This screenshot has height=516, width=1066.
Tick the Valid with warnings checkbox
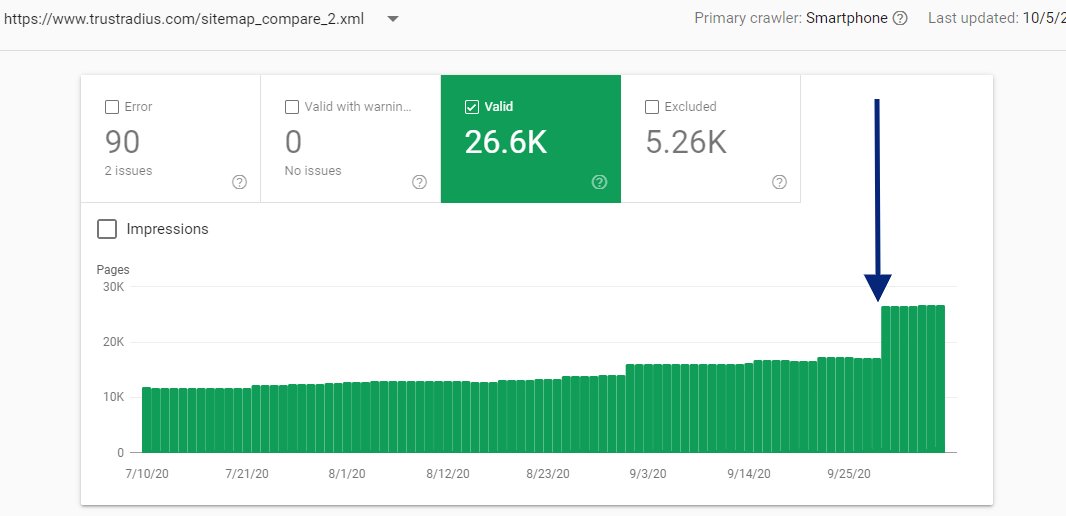292,107
